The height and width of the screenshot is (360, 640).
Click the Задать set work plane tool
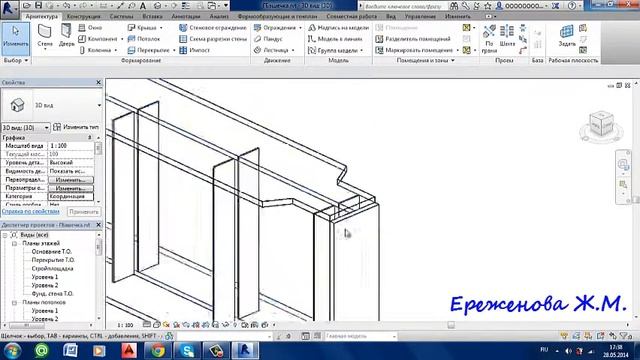(x=567, y=36)
